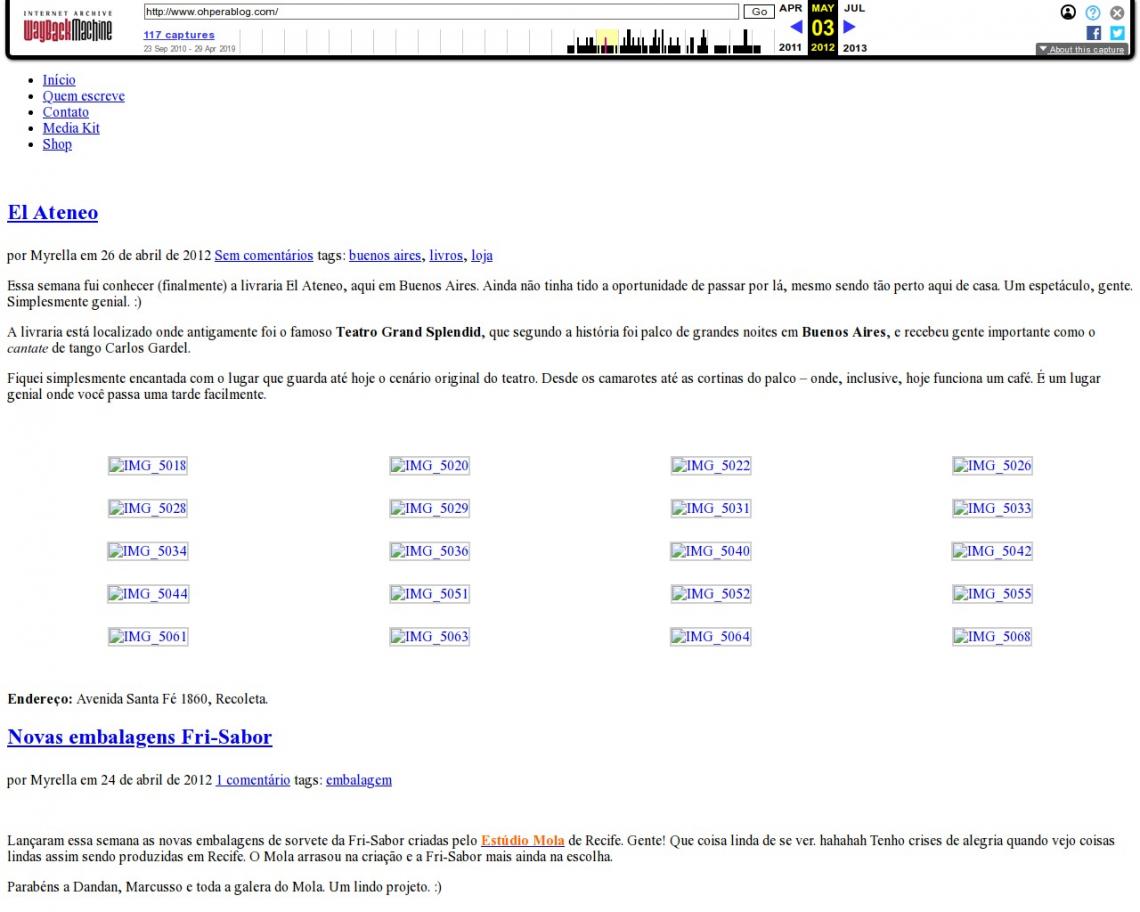The width and height of the screenshot is (1140, 912).
Task: Share capture on Facebook
Action: 1093,33
